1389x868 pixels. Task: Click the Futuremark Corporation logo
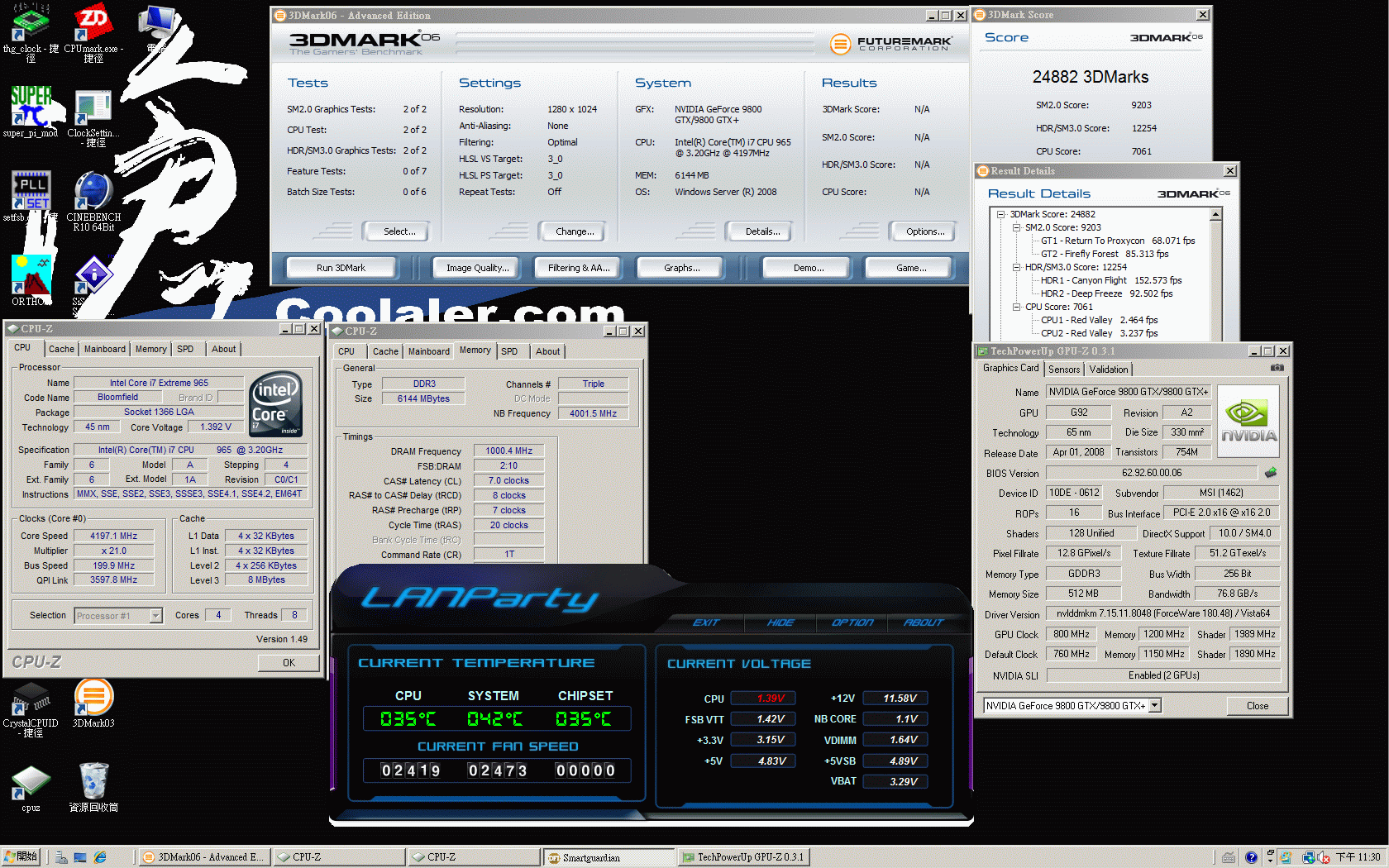891,43
